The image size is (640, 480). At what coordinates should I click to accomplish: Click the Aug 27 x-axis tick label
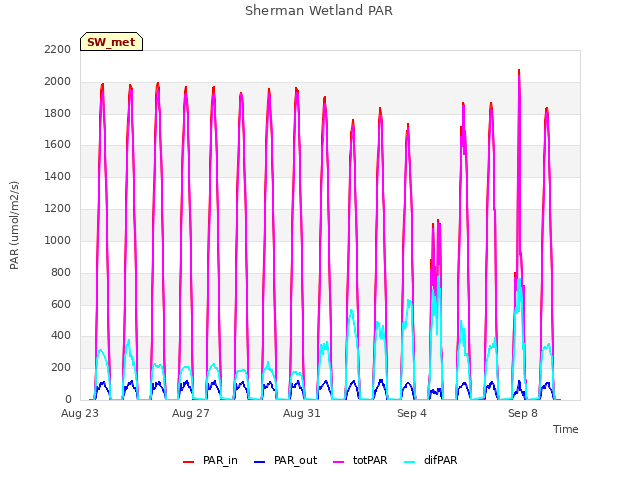coord(191,413)
